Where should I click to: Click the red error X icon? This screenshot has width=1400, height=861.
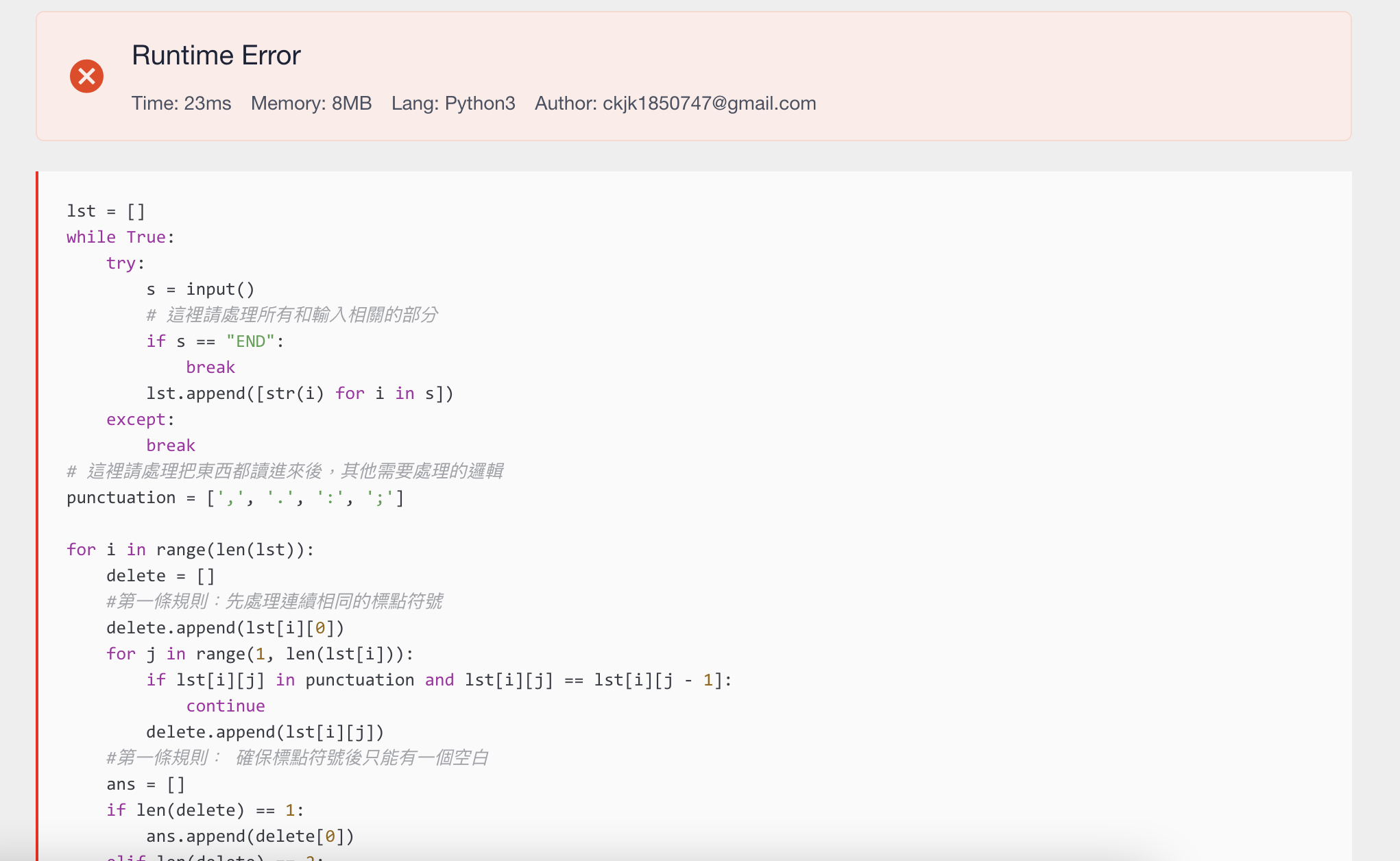click(x=86, y=76)
